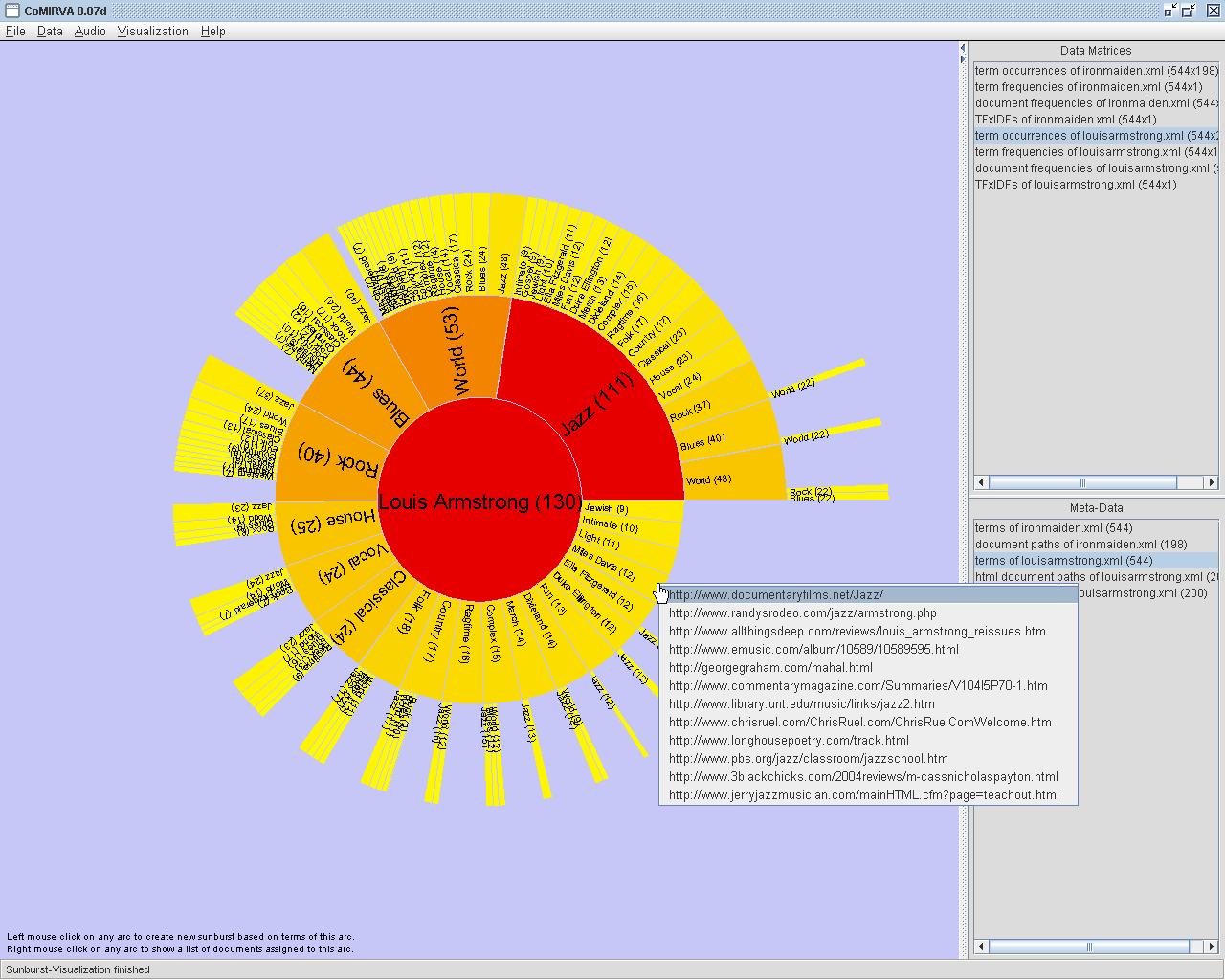Select the commentarymagazine.com Summaries URL
The width and height of the screenshot is (1225, 980).
point(868,685)
